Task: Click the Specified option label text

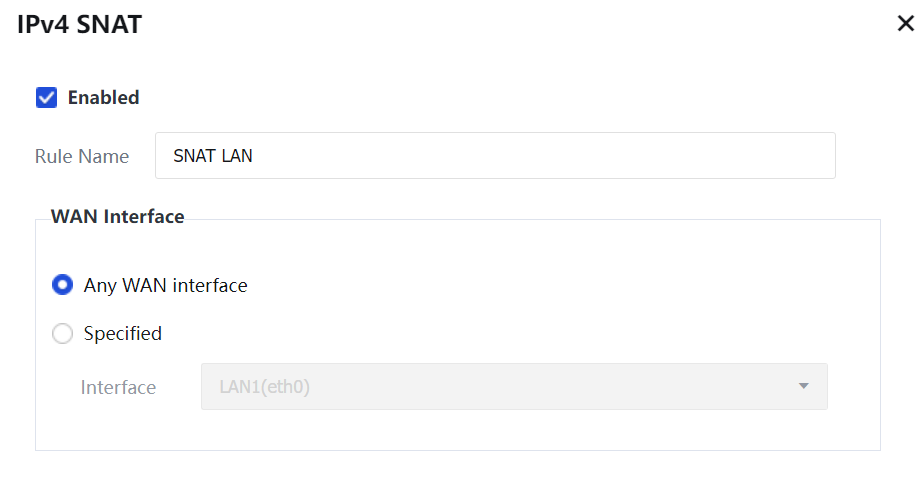Action: [123, 334]
